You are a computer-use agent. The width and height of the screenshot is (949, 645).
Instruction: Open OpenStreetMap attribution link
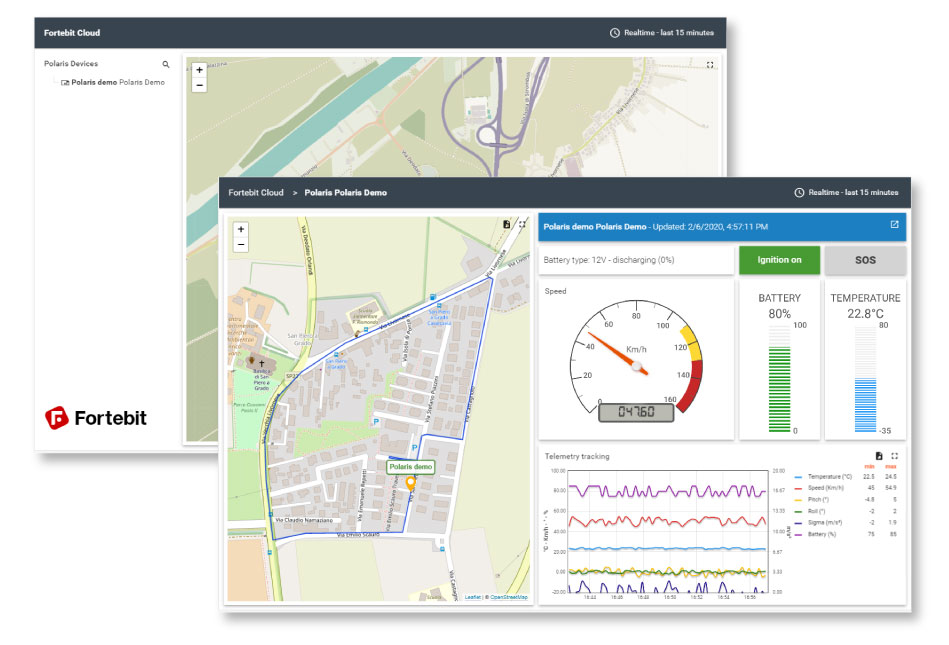508,597
